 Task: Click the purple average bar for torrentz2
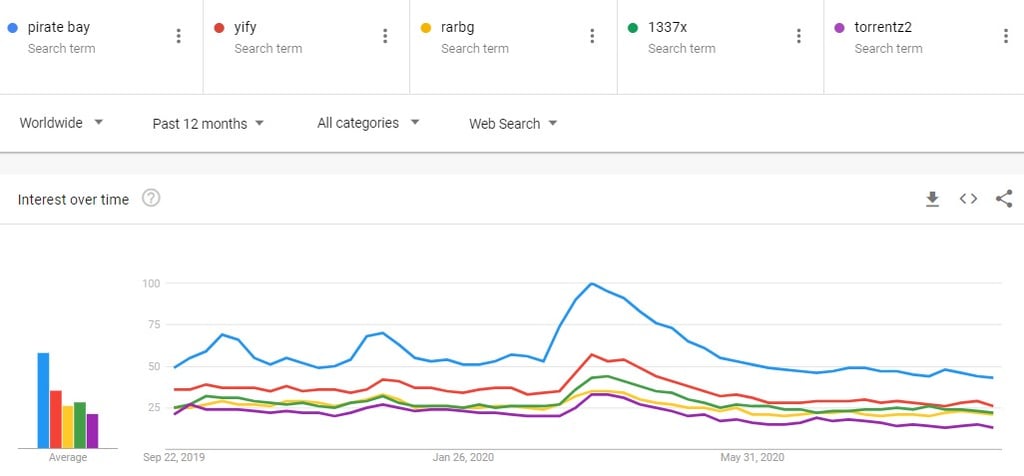point(92,431)
